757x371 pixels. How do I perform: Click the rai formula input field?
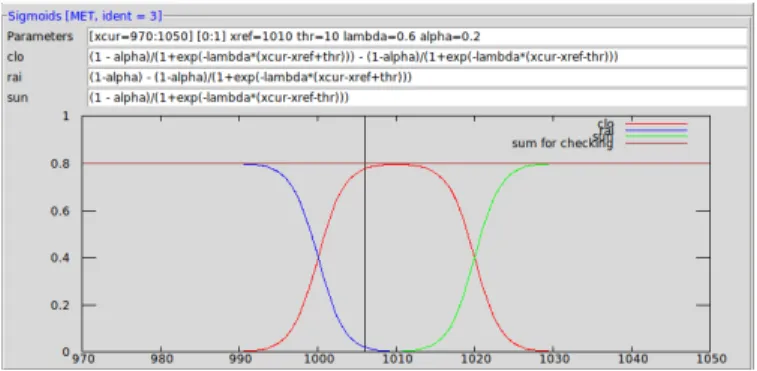point(417,77)
